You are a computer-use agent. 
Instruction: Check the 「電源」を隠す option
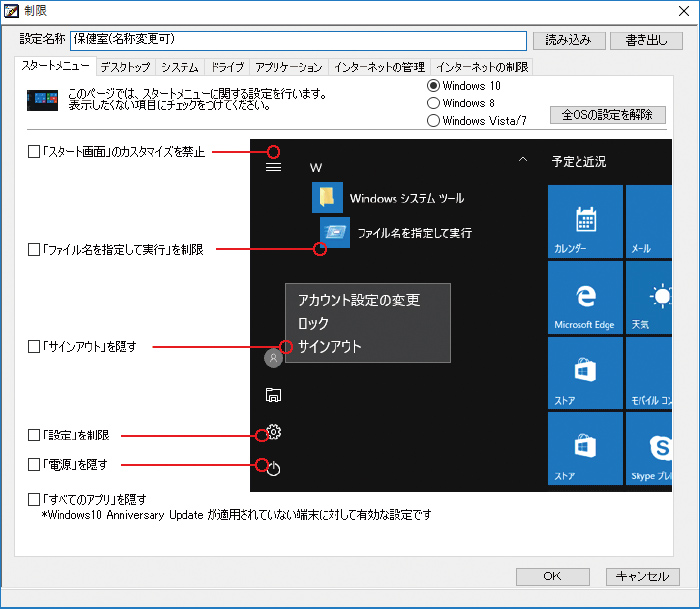click(34, 464)
